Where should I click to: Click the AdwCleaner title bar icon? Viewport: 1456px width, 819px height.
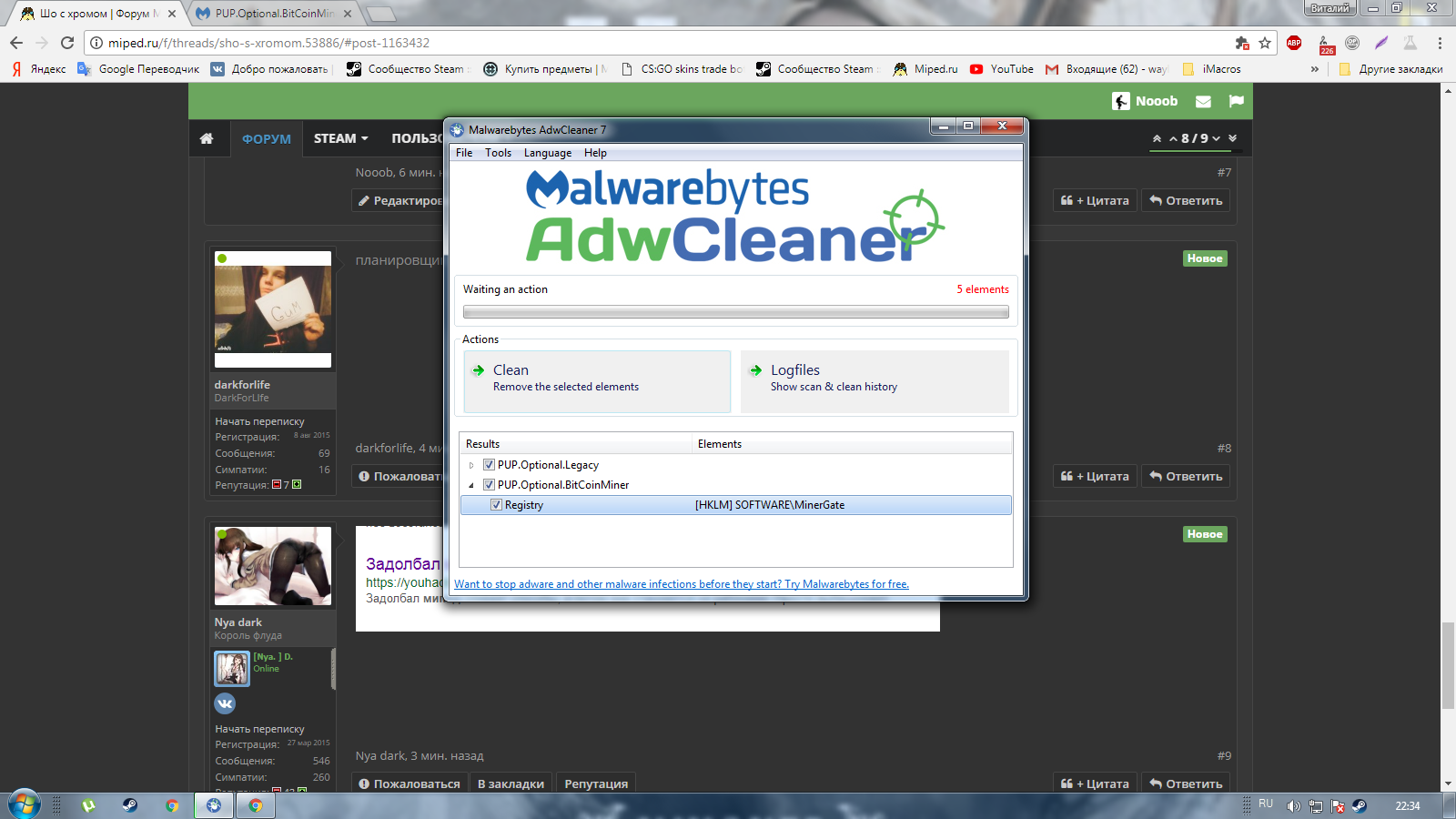coord(457,129)
